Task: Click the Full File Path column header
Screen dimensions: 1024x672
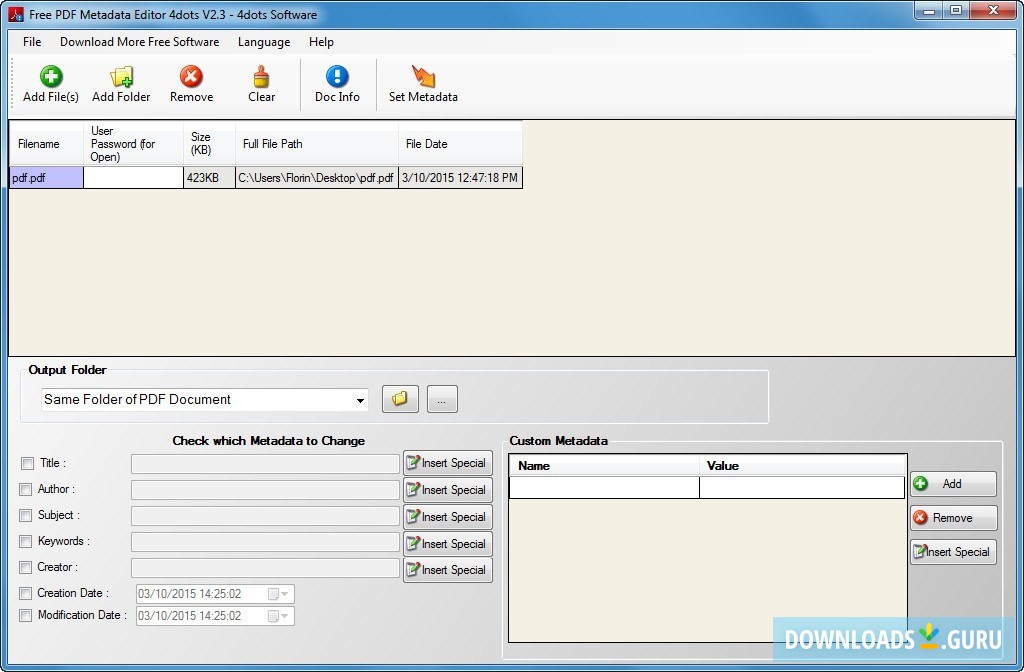Action: point(317,144)
